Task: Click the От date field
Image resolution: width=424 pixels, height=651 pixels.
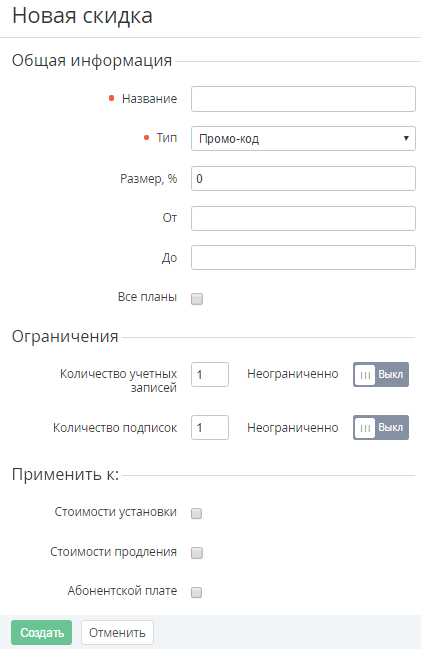Action: (303, 218)
